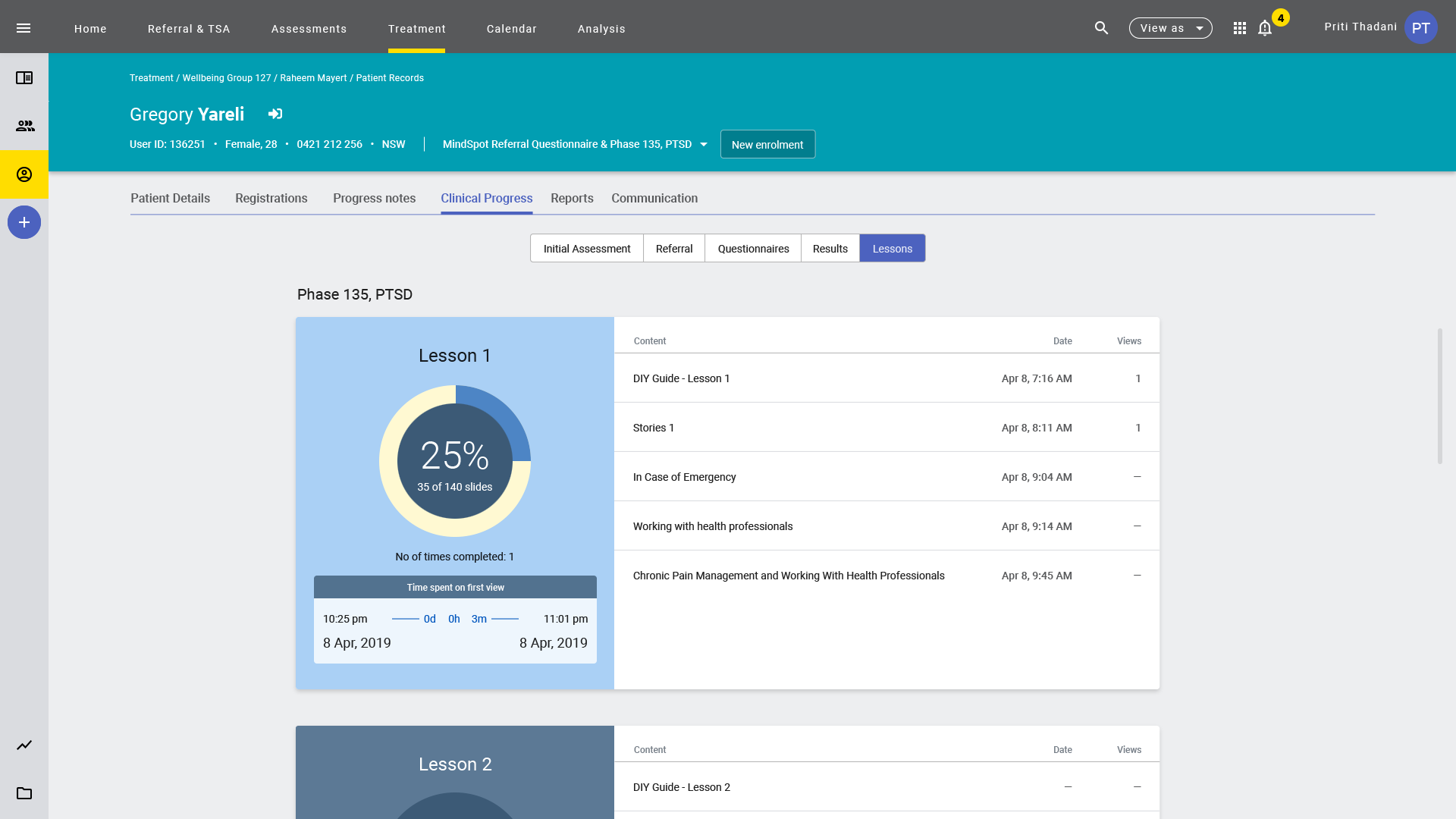Open the hamburger main menu
The height and width of the screenshot is (819, 1456).
pyautogui.click(x=24, y=28)
